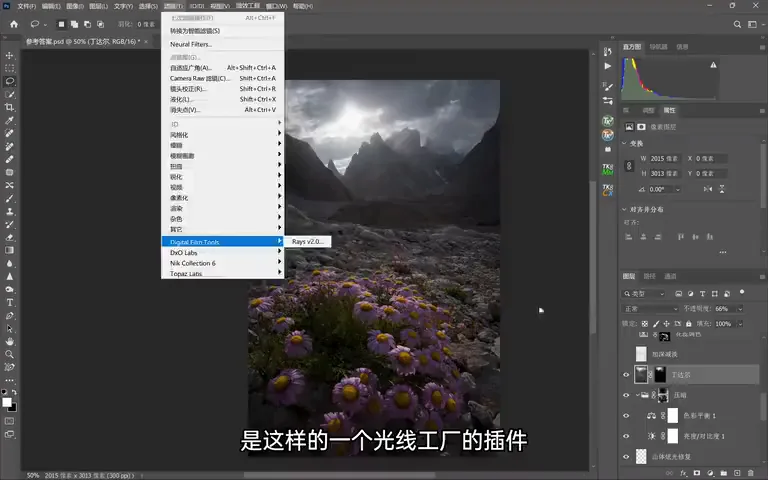Set foreground color swatch
Screen dimensions: 768x480
(x=7, y=403)
